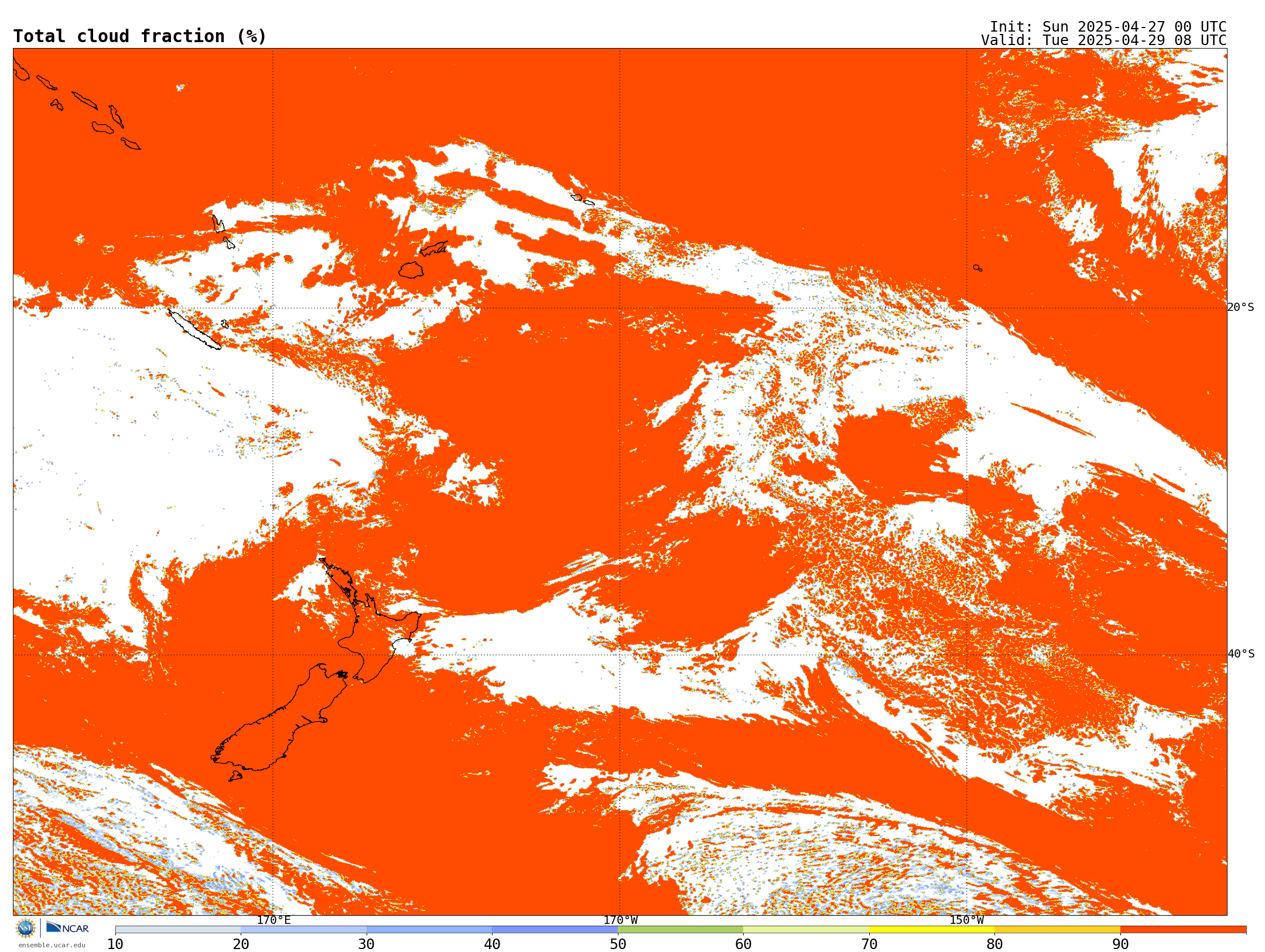Viewport: 1265px width, 952px height.
Task: Click the colorbar tick label 10
Action: pos(115,944)
